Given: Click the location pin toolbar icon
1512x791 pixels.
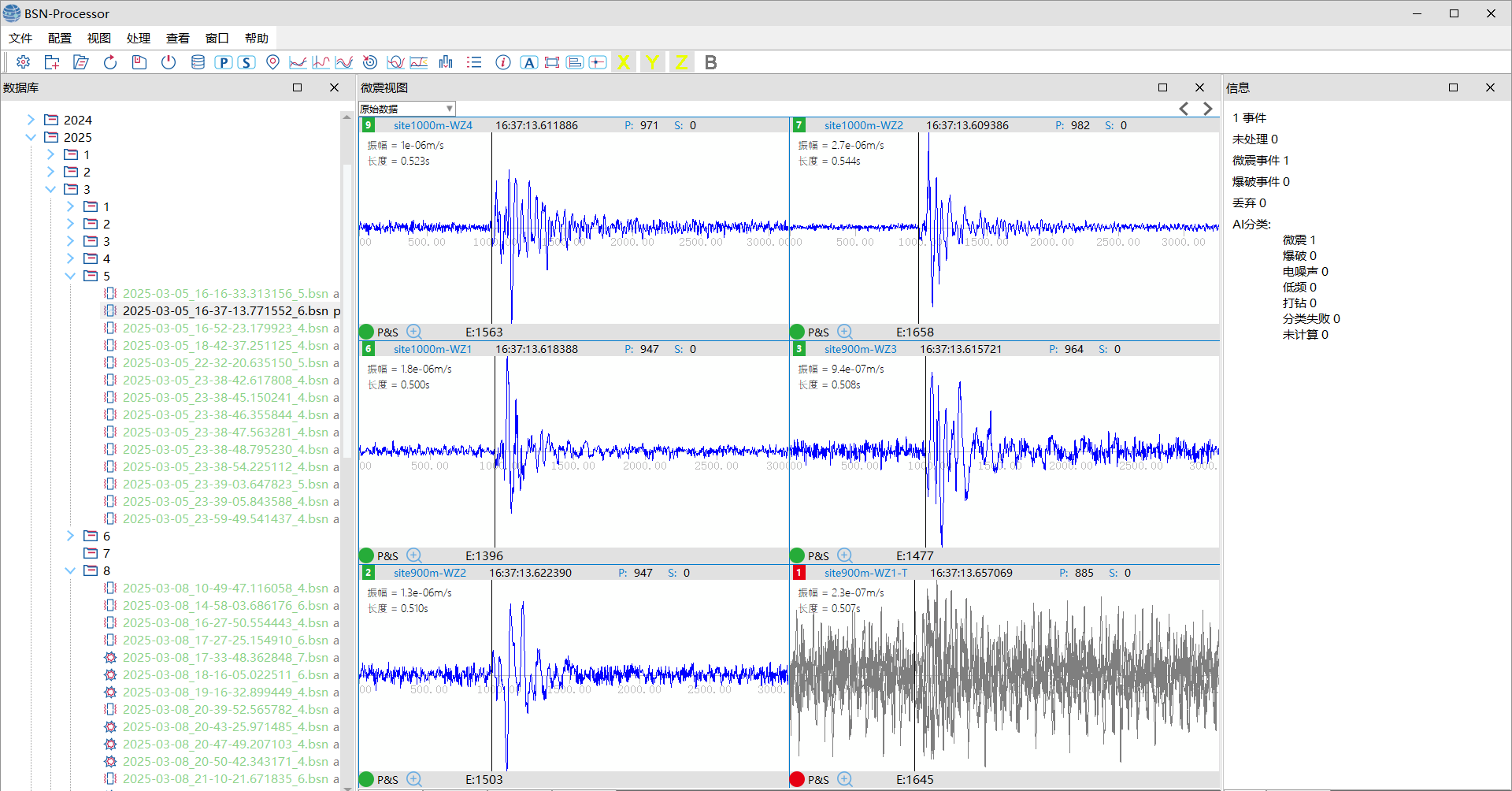Looking at the screenshot, I should coord(272,62).
